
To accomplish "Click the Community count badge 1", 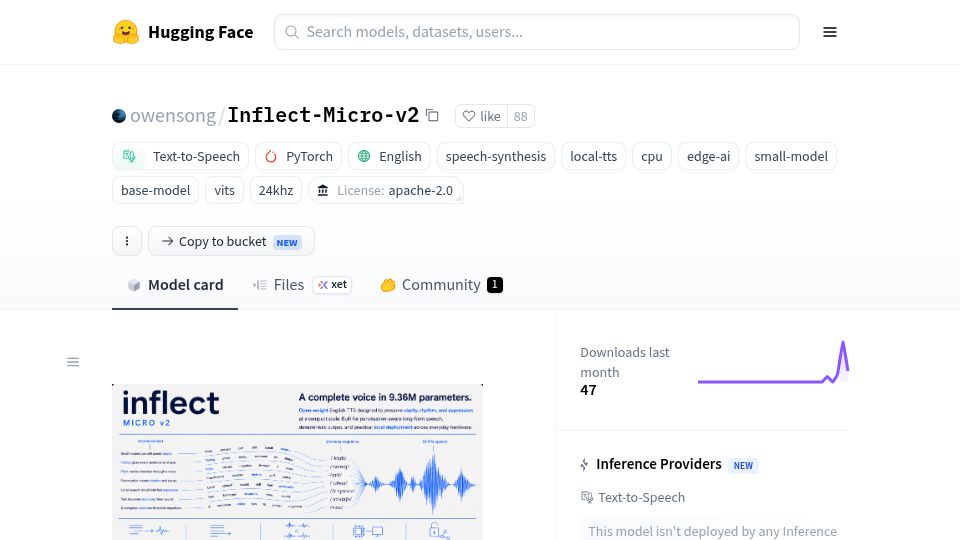I will pos(495,285).
